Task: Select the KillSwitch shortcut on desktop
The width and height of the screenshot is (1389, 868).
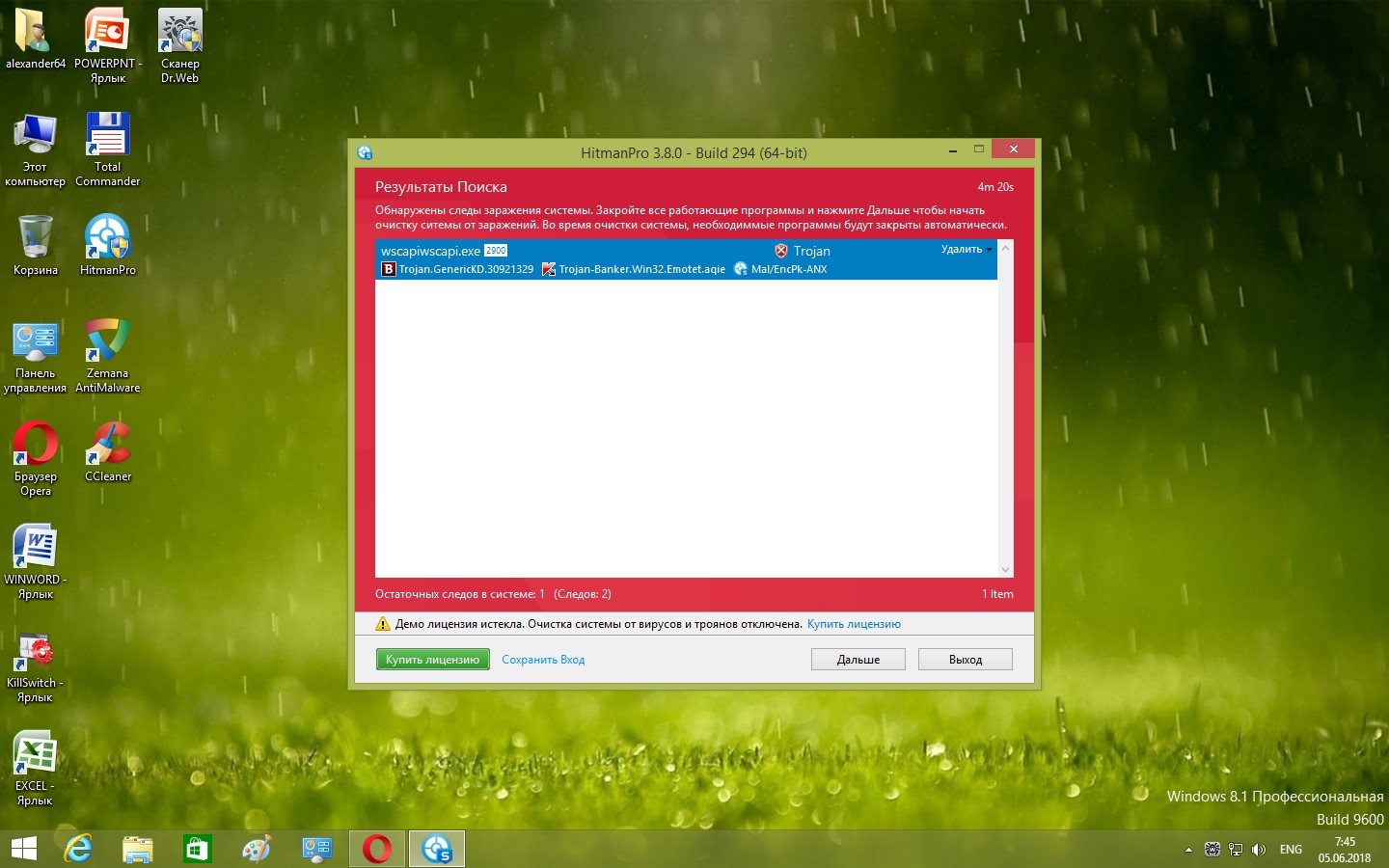Action: (x=35, y=665)
